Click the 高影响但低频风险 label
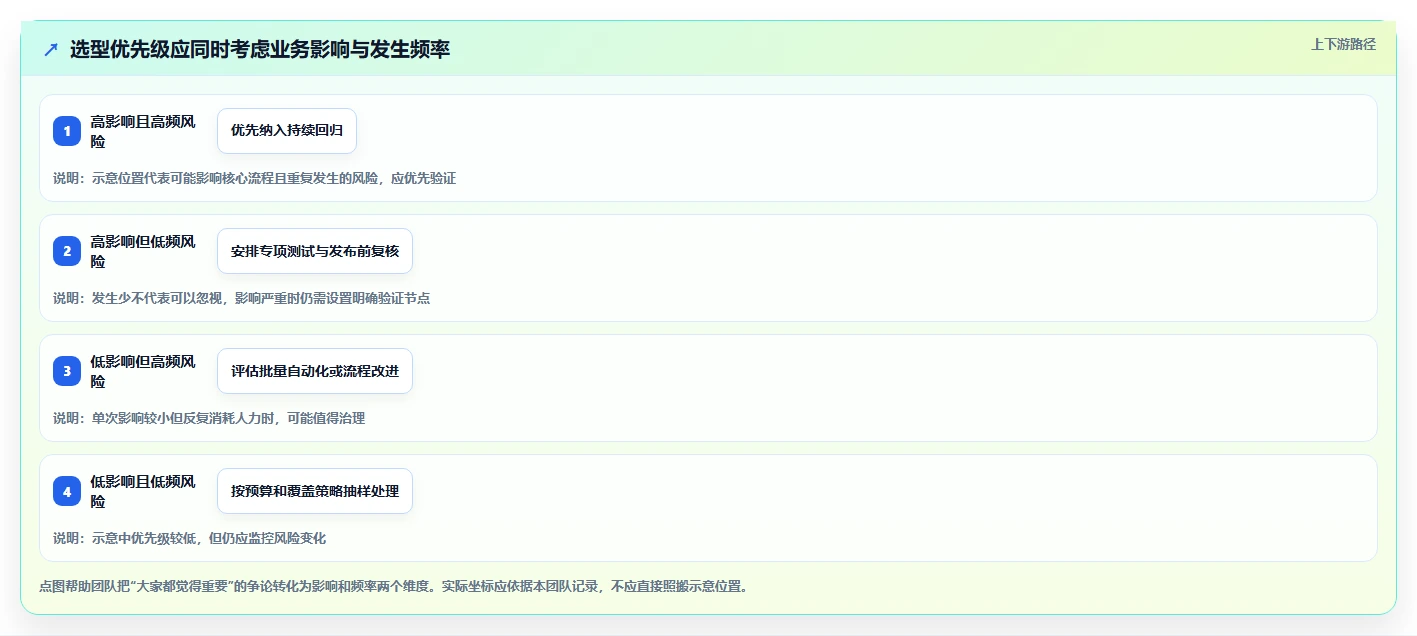This screenshot has height=636, width=1417. coord(143,251)
